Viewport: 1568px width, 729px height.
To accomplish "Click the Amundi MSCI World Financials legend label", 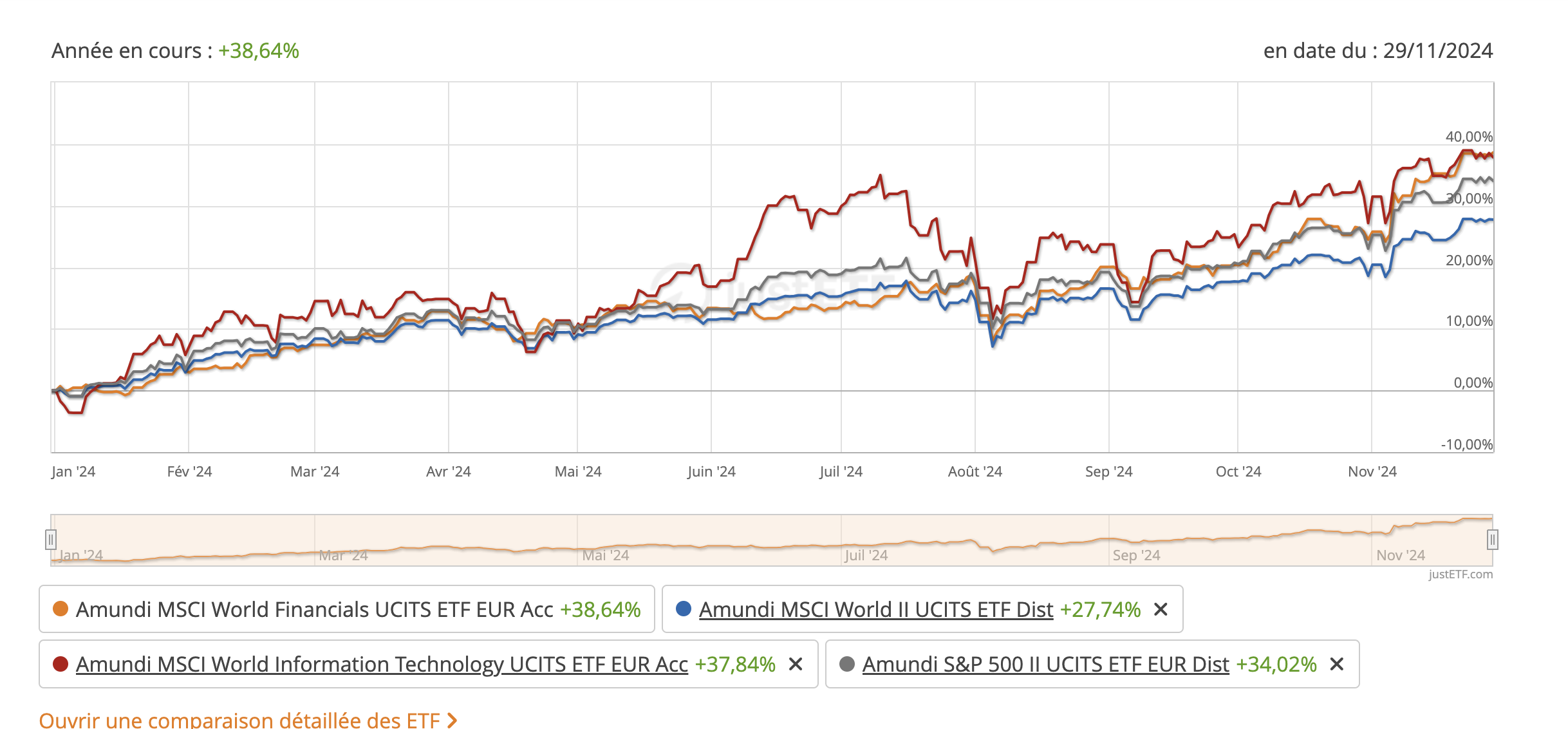I will (x=314, y=609).
